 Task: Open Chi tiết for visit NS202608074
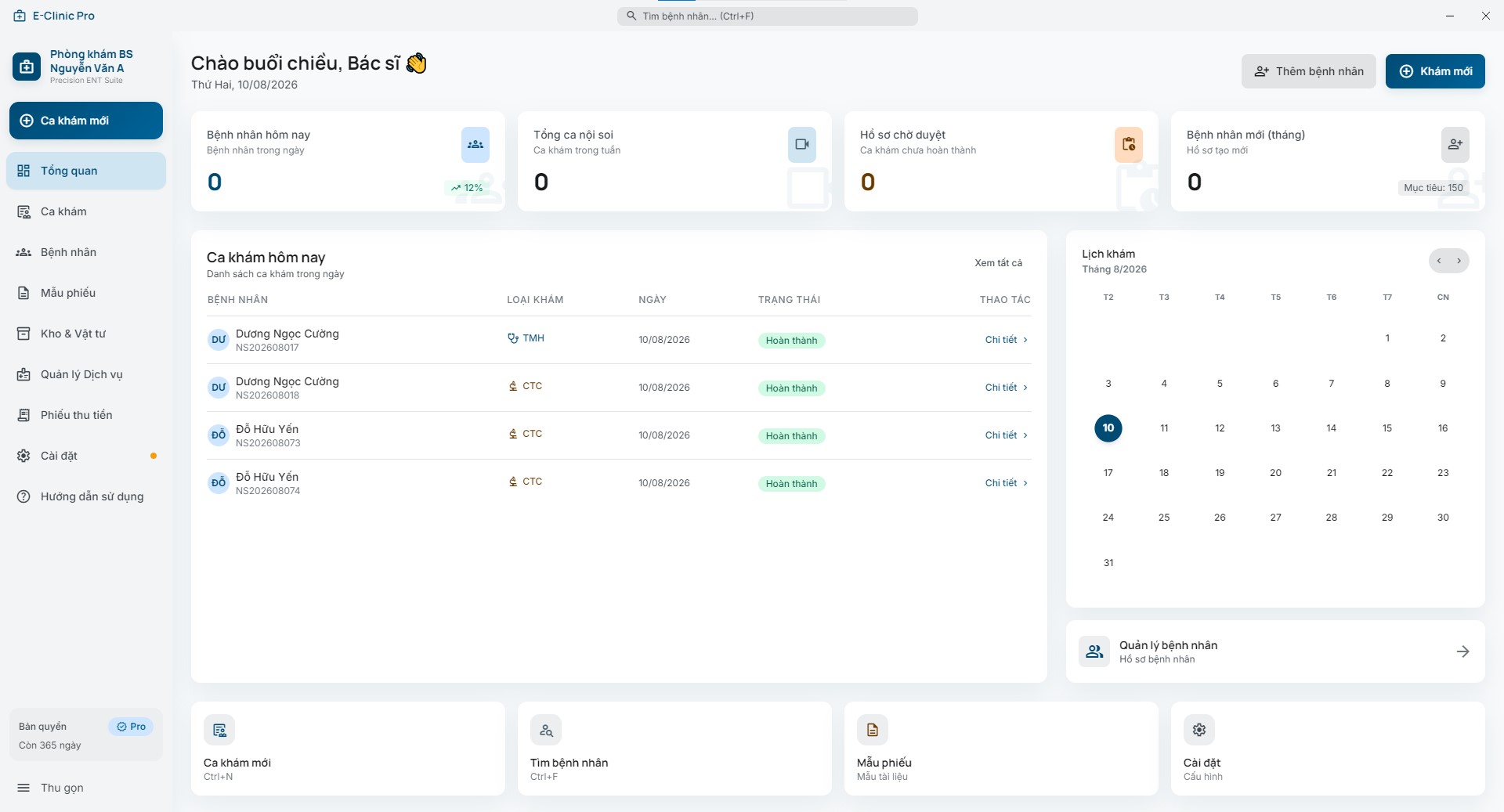1007,483
